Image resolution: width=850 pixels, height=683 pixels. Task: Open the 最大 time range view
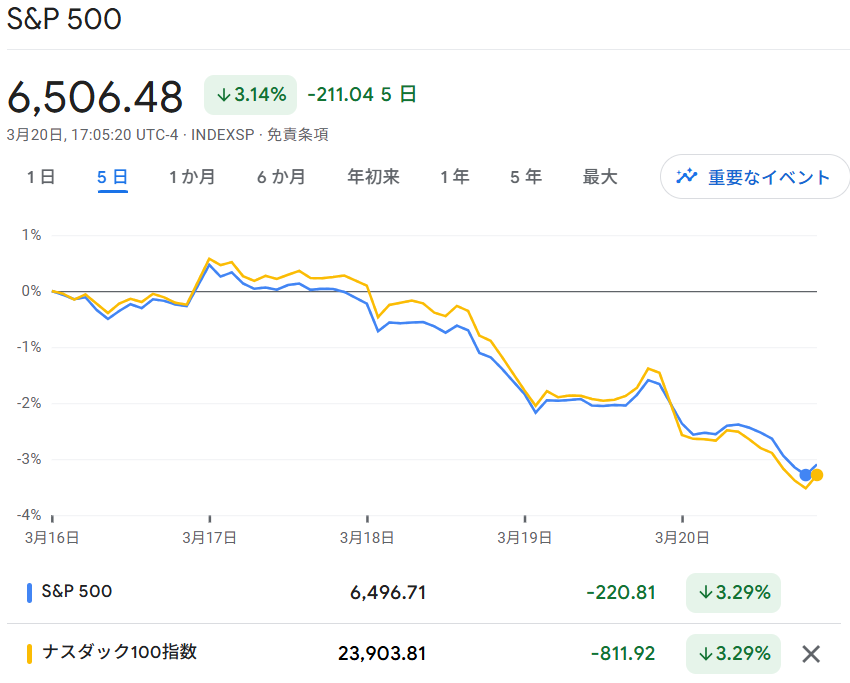pyautogui.click(x=600, y=176)
